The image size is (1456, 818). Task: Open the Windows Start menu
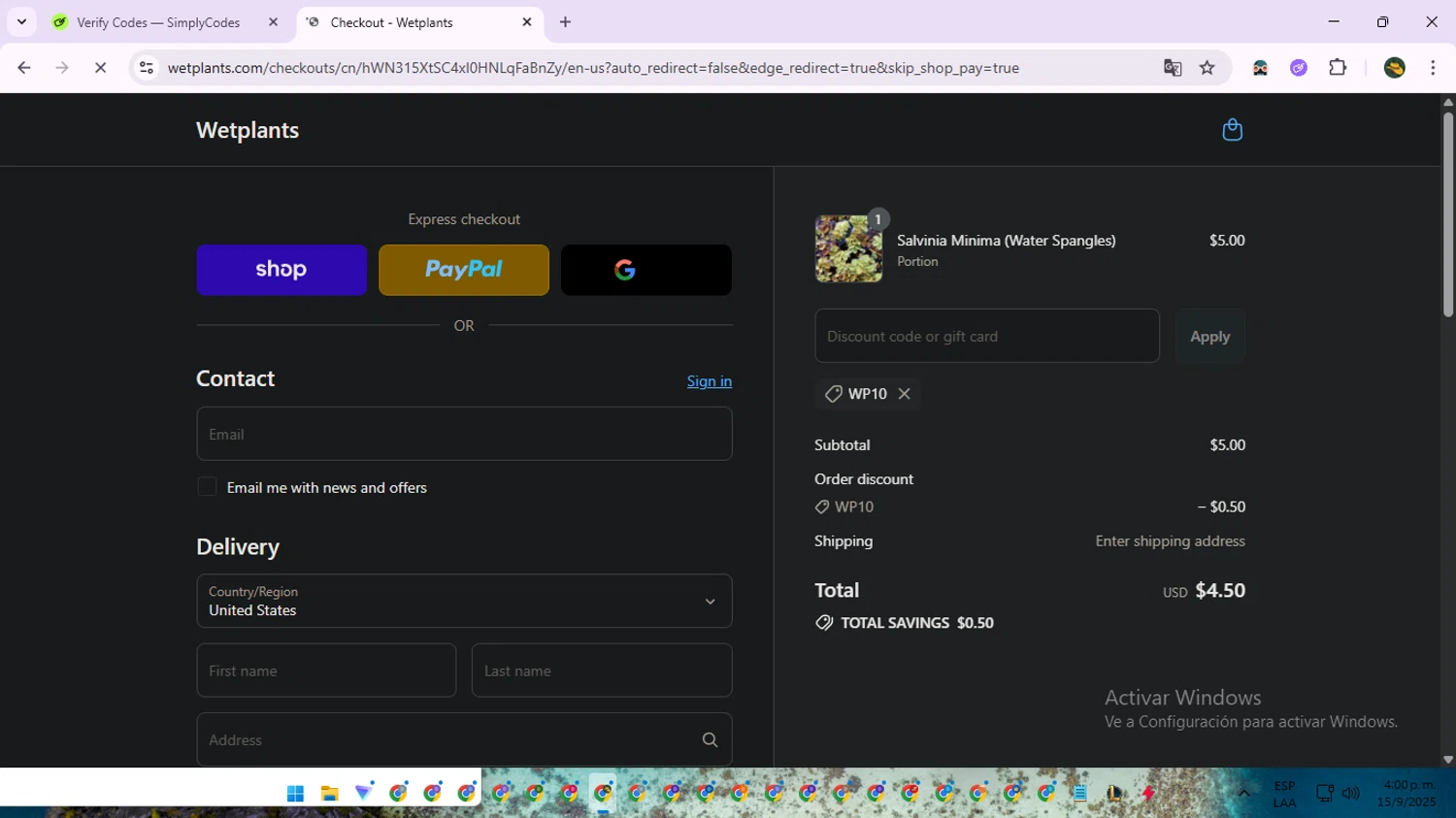[x=295, y=794]
